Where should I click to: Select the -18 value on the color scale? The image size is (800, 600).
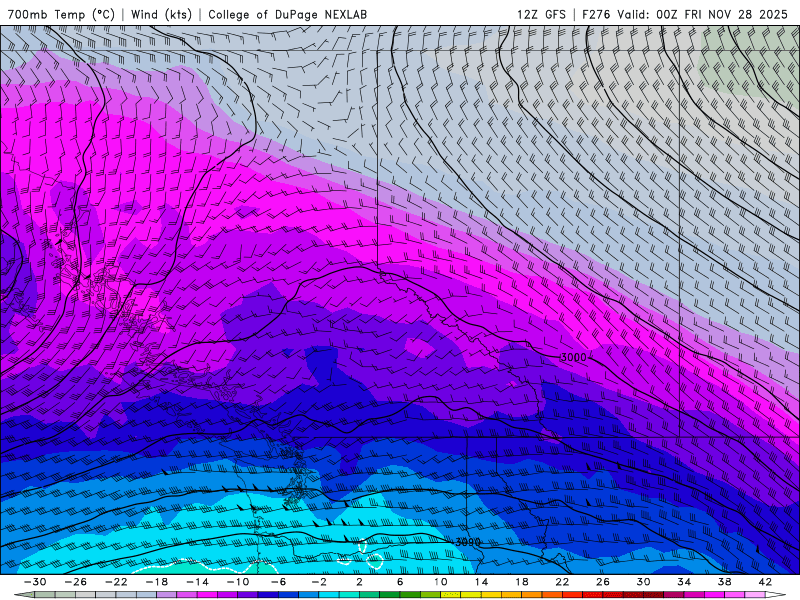pos(157,582)
